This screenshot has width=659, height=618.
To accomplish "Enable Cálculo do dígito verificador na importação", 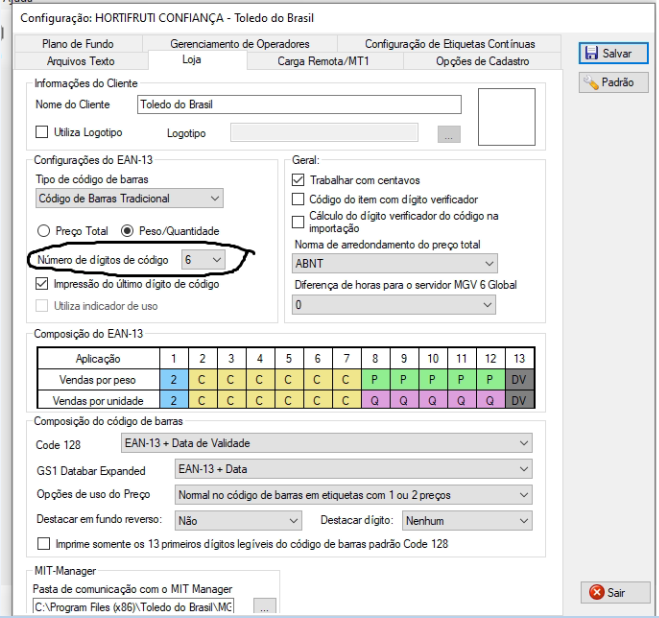I will [298, 222].
